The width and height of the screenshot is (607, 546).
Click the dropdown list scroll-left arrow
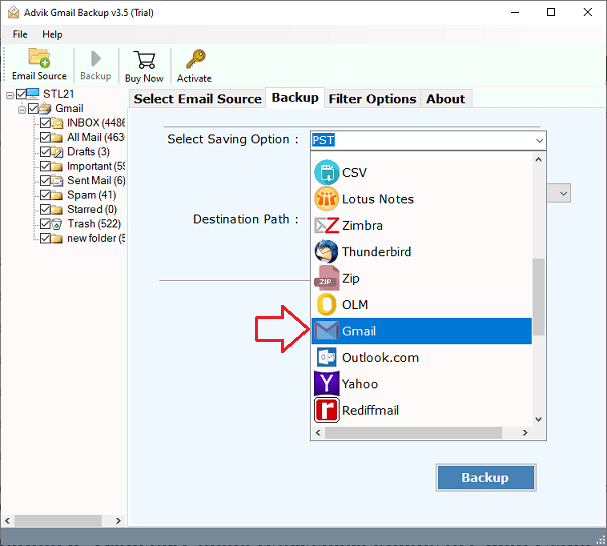(x=318, y=433)
